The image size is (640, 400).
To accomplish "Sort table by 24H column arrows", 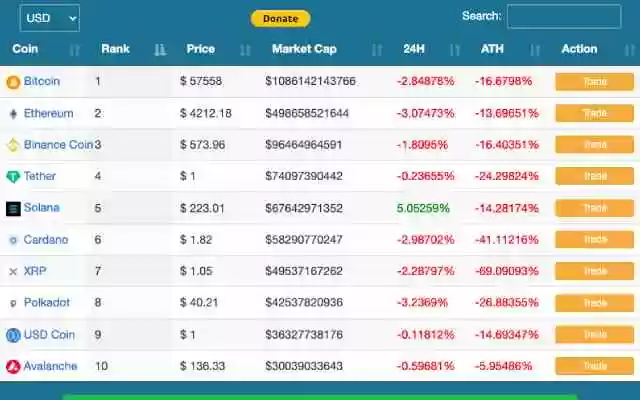I will 455,50.
